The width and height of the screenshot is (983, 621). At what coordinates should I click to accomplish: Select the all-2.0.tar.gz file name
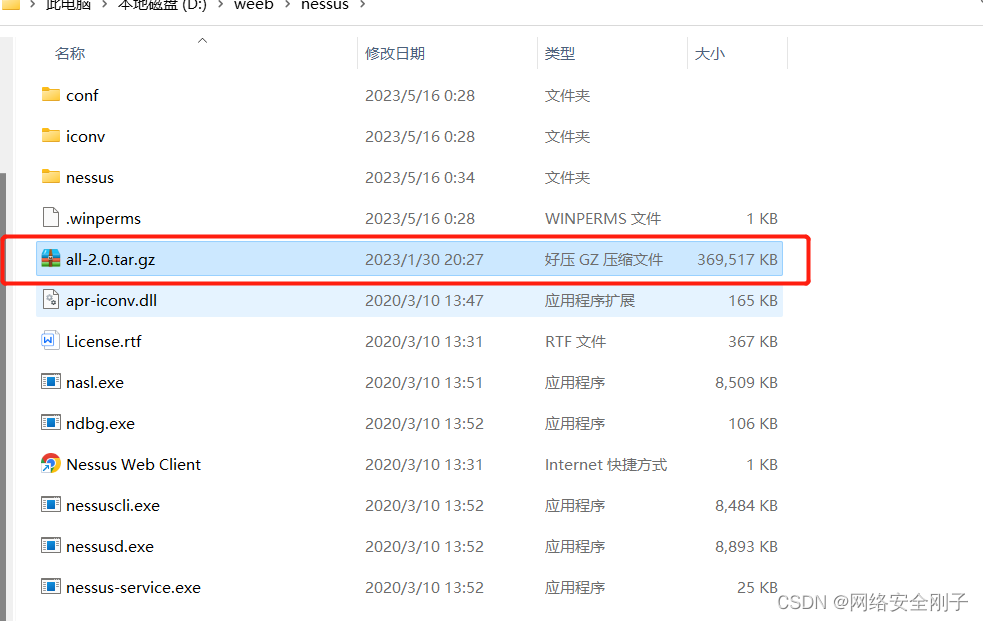pos(110,259)
